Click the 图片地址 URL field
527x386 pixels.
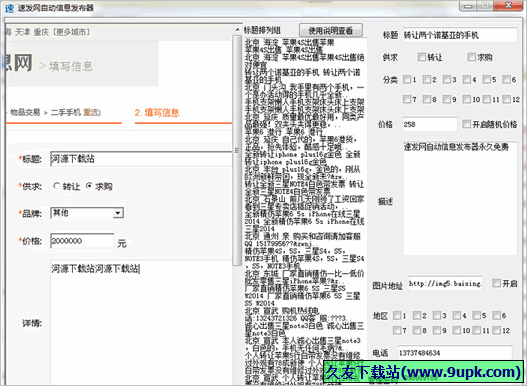coord(445,283)
